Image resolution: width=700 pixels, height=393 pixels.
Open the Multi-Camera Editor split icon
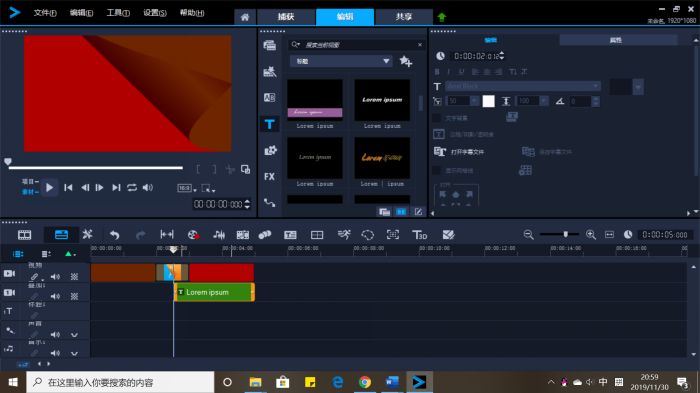(x=317, y=235)
